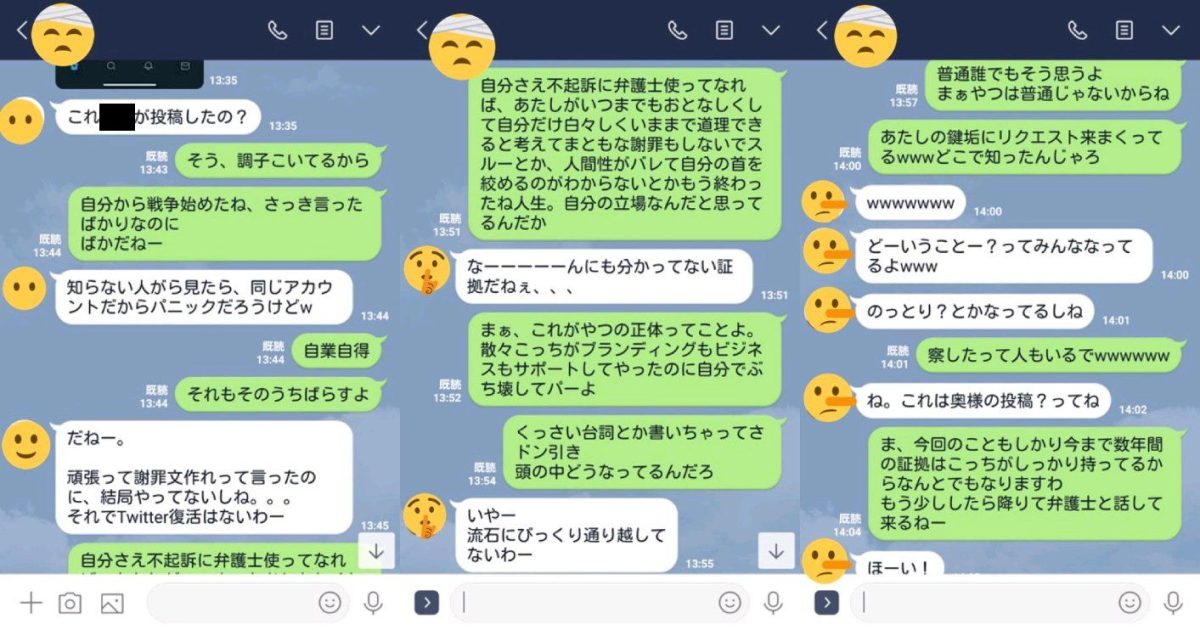Tap the microphone icon in the ほーい! chat
Image resolution: width=1200 pixels, height=630 pixels.
[1173, 603]
